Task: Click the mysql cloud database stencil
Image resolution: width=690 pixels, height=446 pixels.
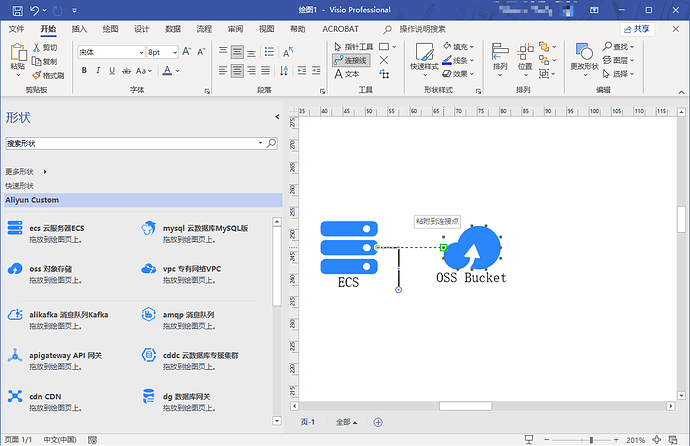Action: tap(195, 233)
